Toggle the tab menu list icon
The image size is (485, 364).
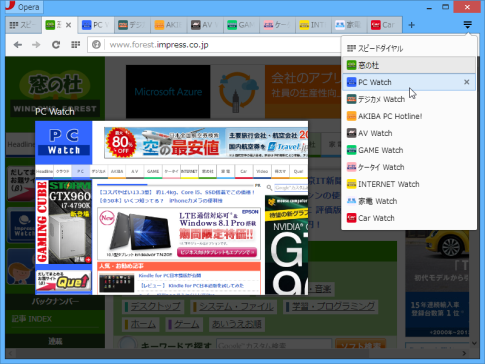468,25
